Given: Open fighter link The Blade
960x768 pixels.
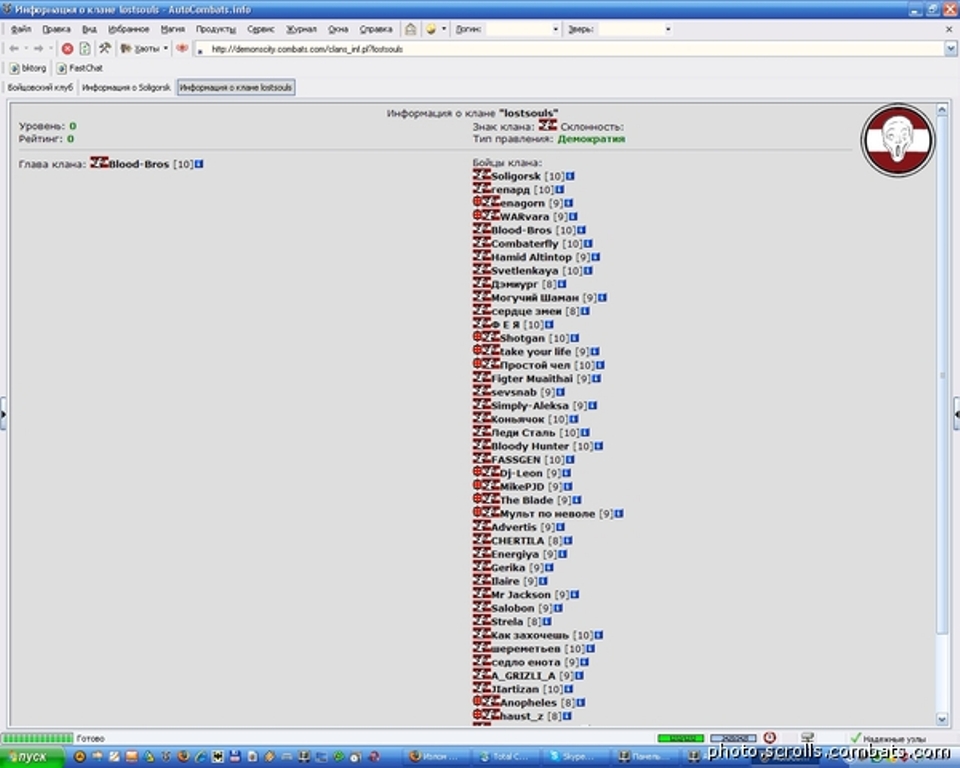Looking at the screenshot, I should coord(527,500).
